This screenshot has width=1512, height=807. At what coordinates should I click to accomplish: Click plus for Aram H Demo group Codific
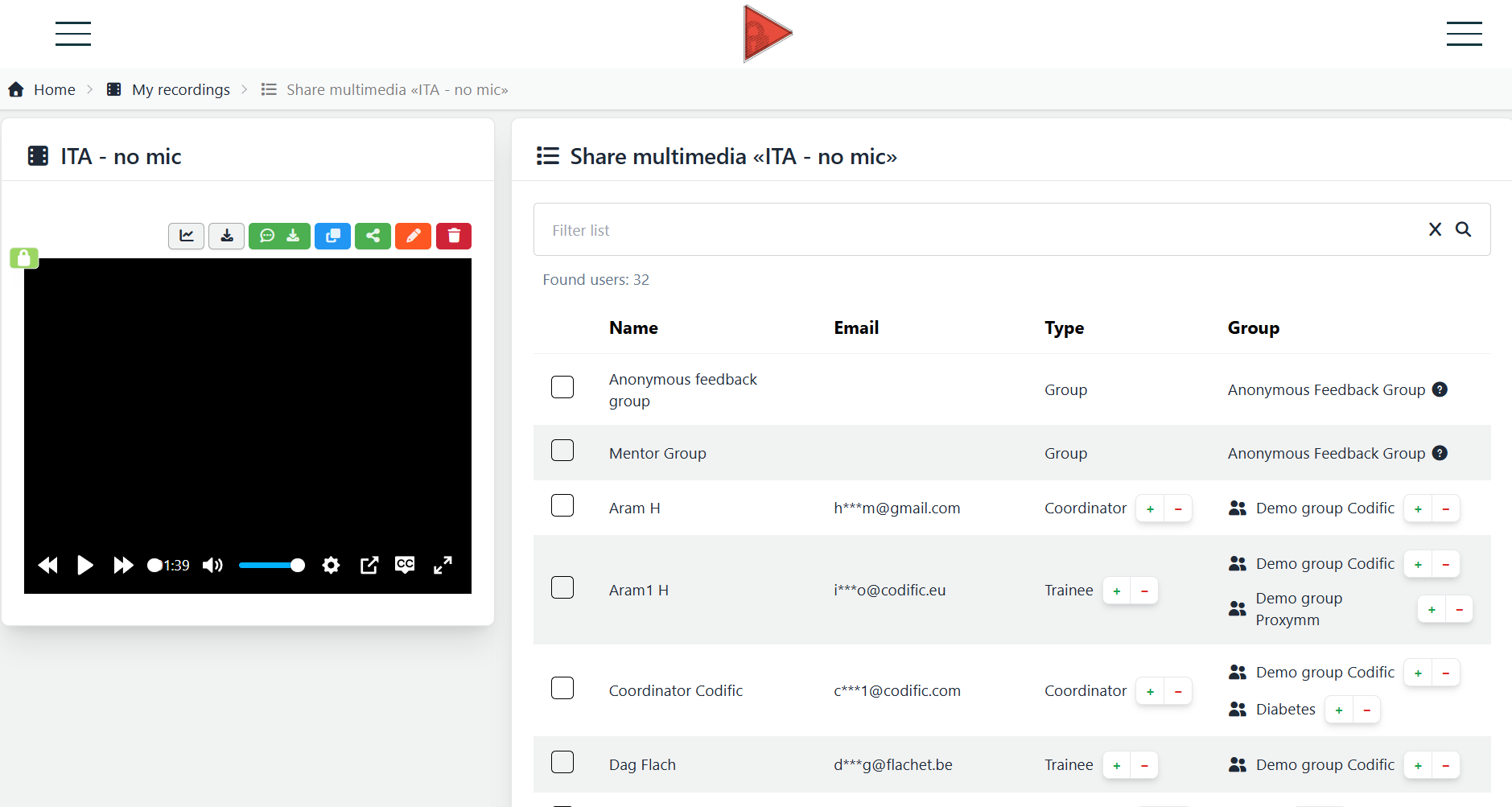click(x=1418, y=508)
